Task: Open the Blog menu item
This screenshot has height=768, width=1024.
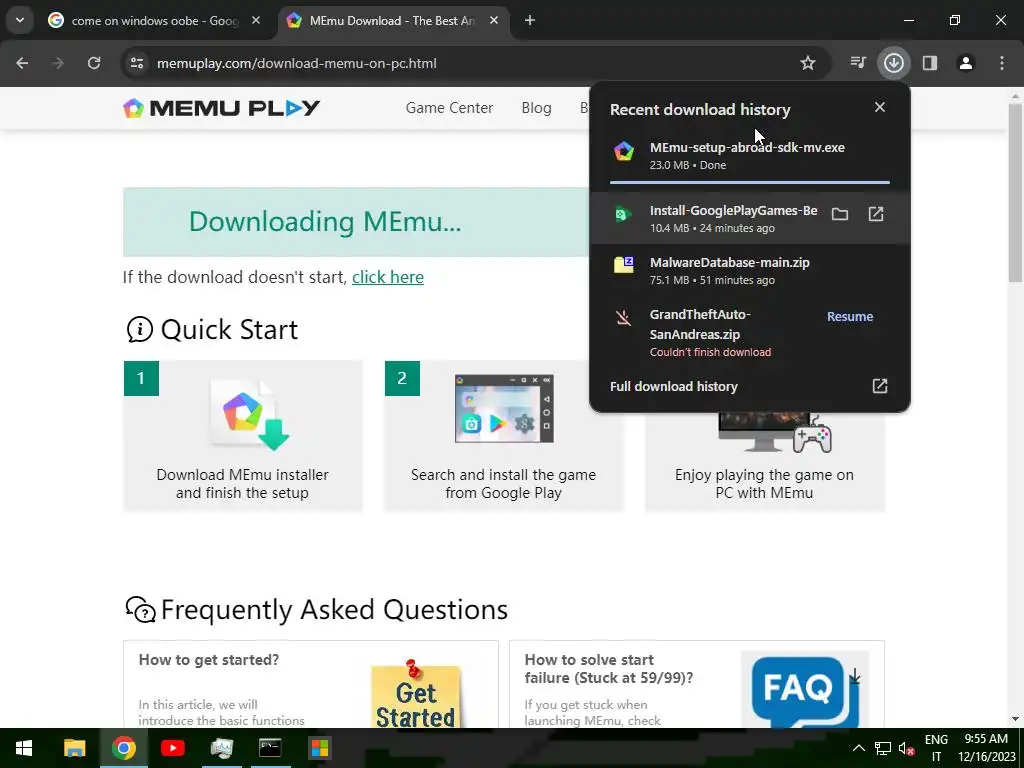Action: point(536,108)
